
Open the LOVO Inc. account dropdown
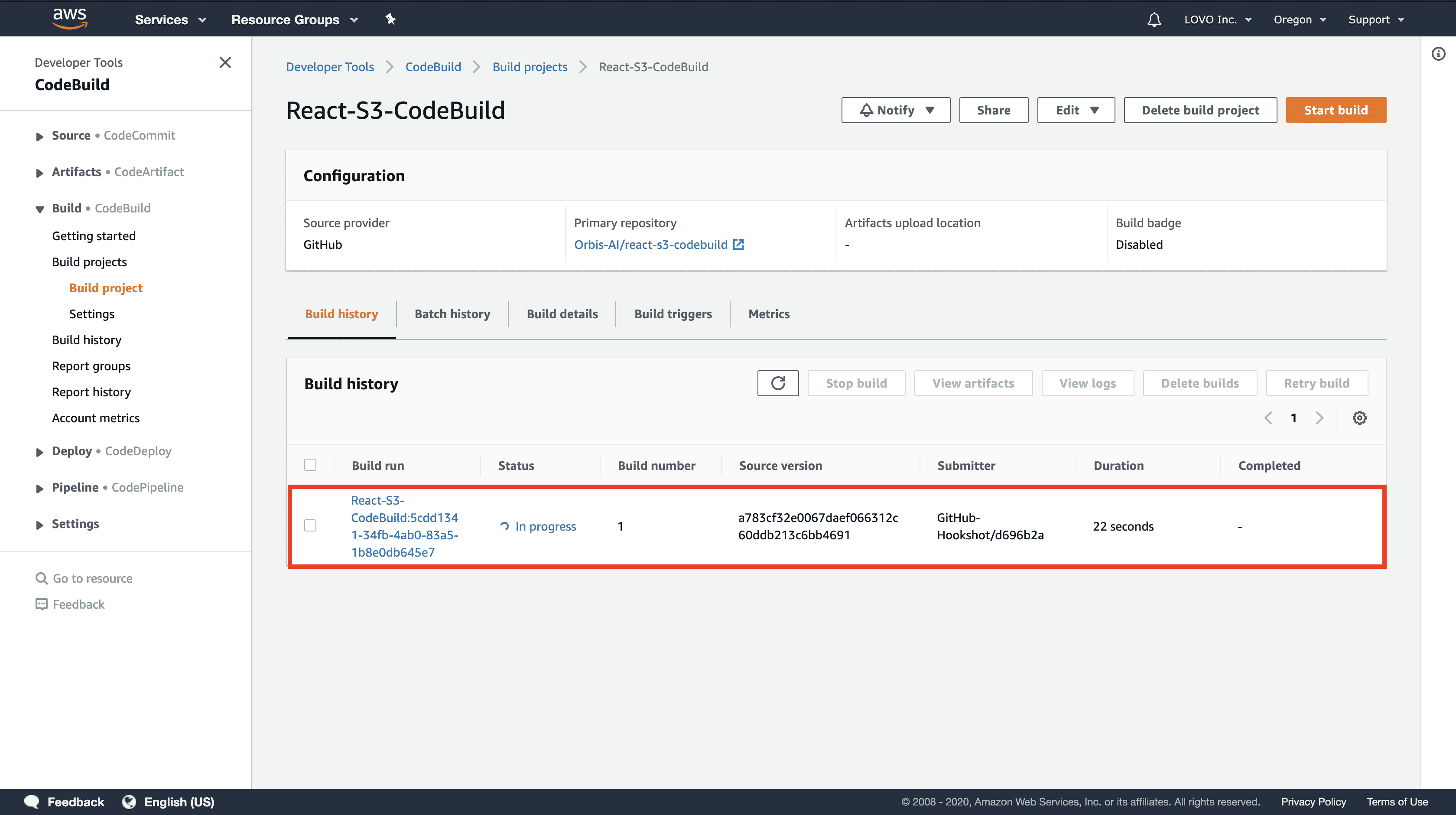click(x=1218, y=20)
